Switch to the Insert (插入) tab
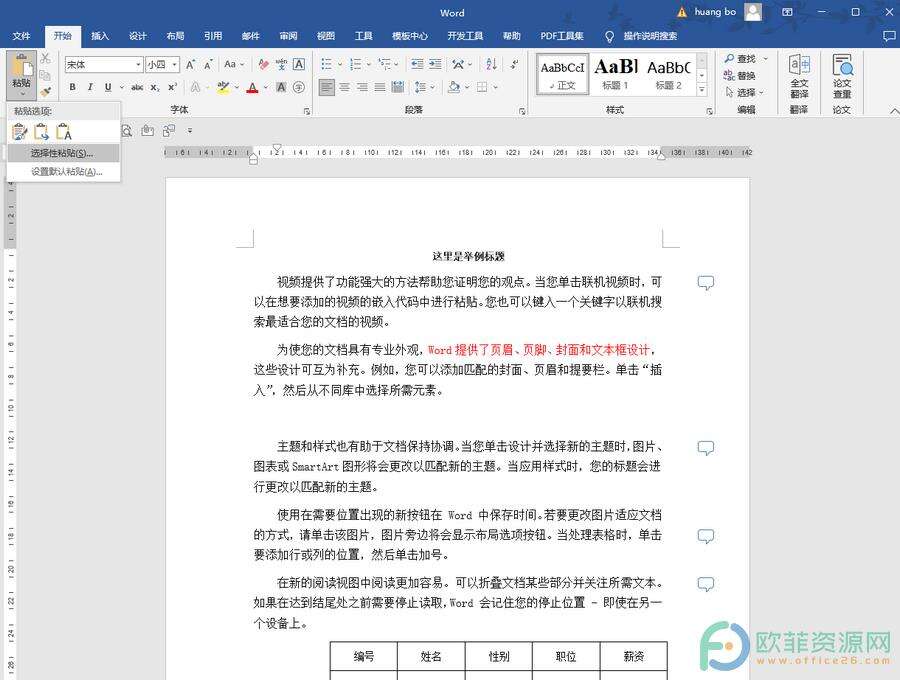Screen dimensions: 900x680 pos(100,36)
